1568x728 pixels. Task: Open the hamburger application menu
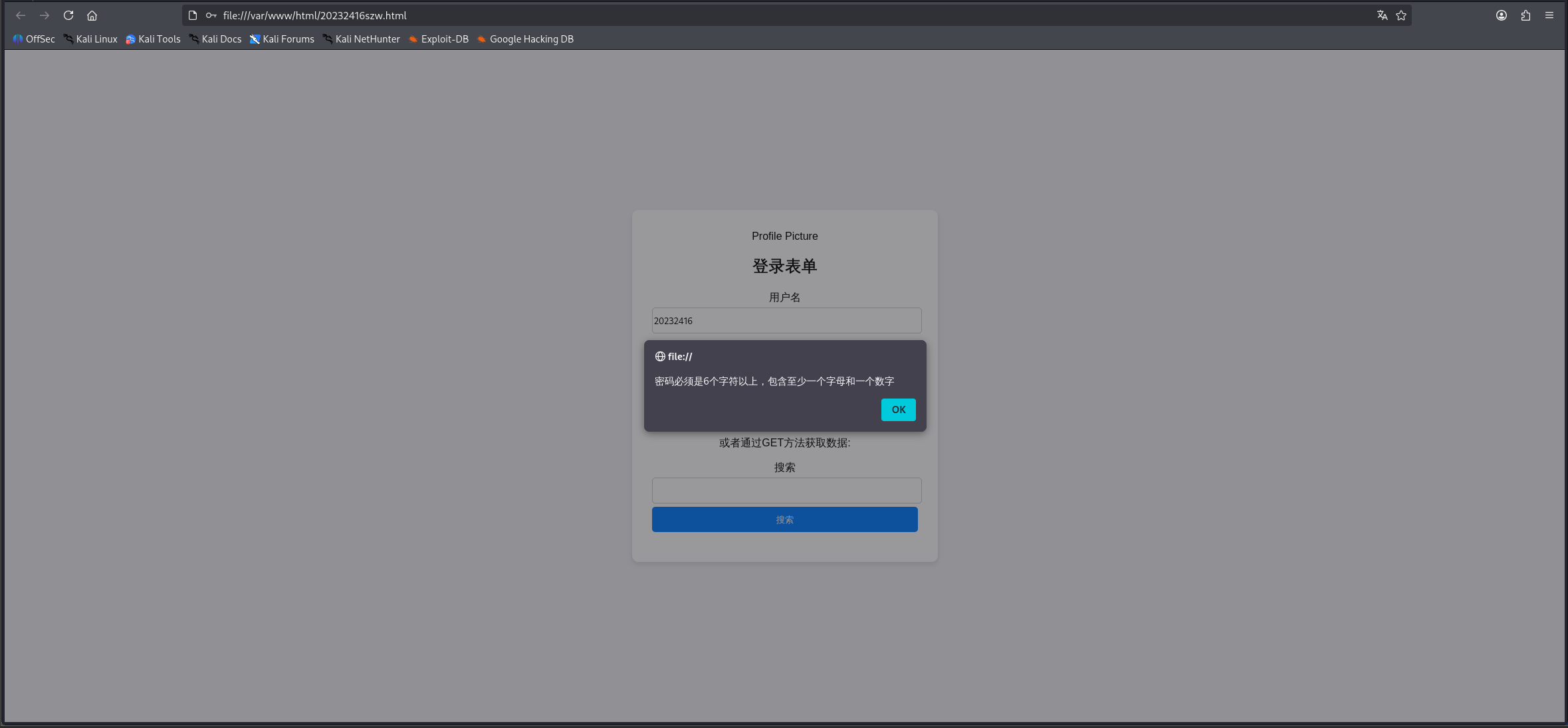1549,15
